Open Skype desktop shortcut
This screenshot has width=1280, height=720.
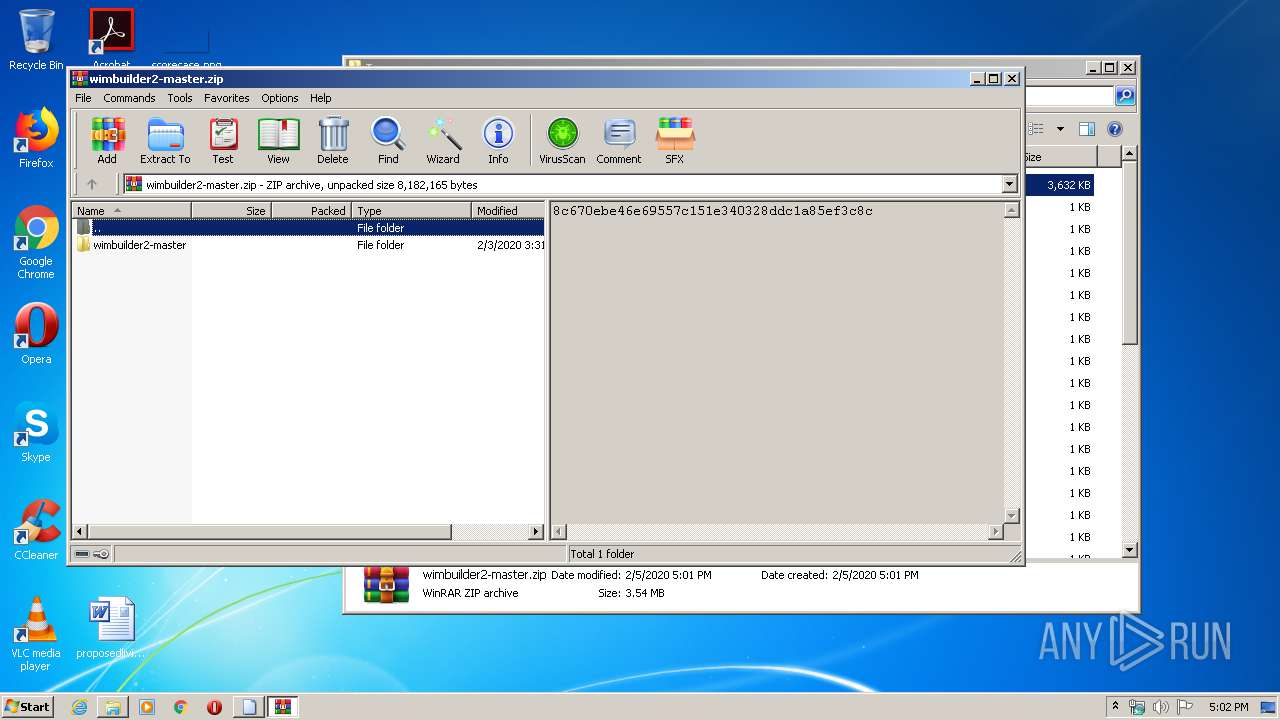36,432
